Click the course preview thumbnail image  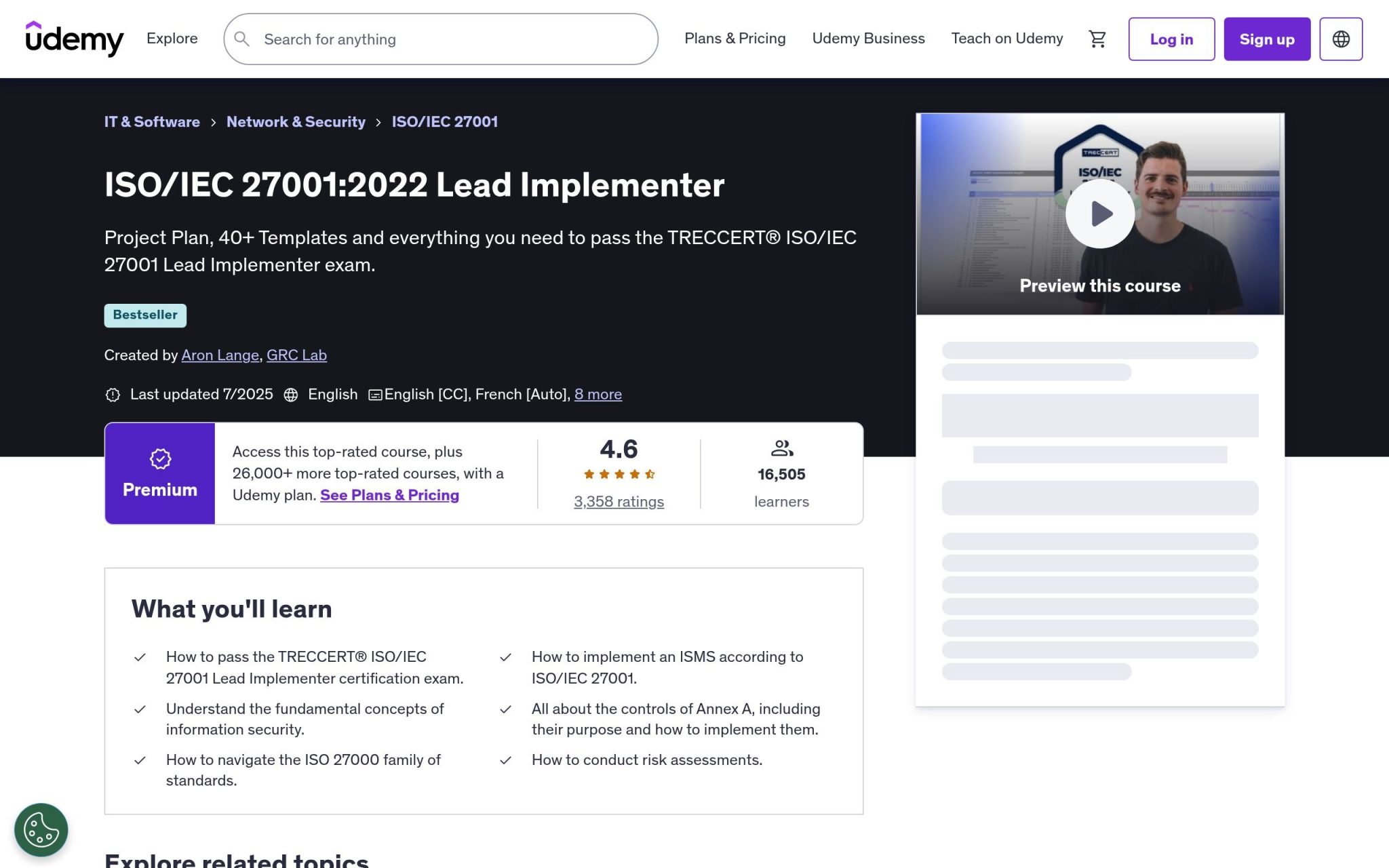(x=1099, y=214)
